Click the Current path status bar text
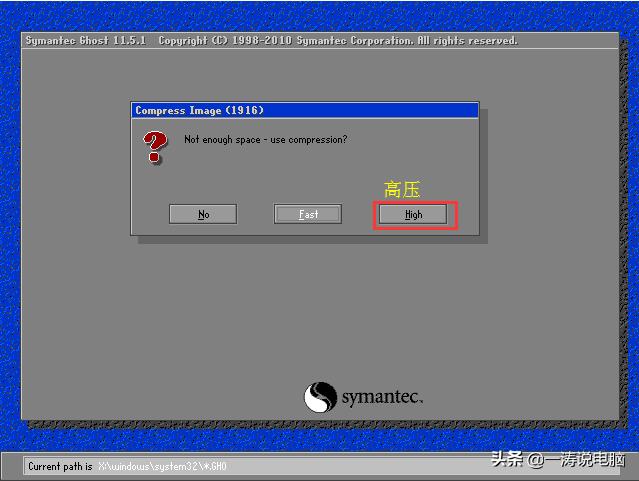 click(x=127, y=466)
